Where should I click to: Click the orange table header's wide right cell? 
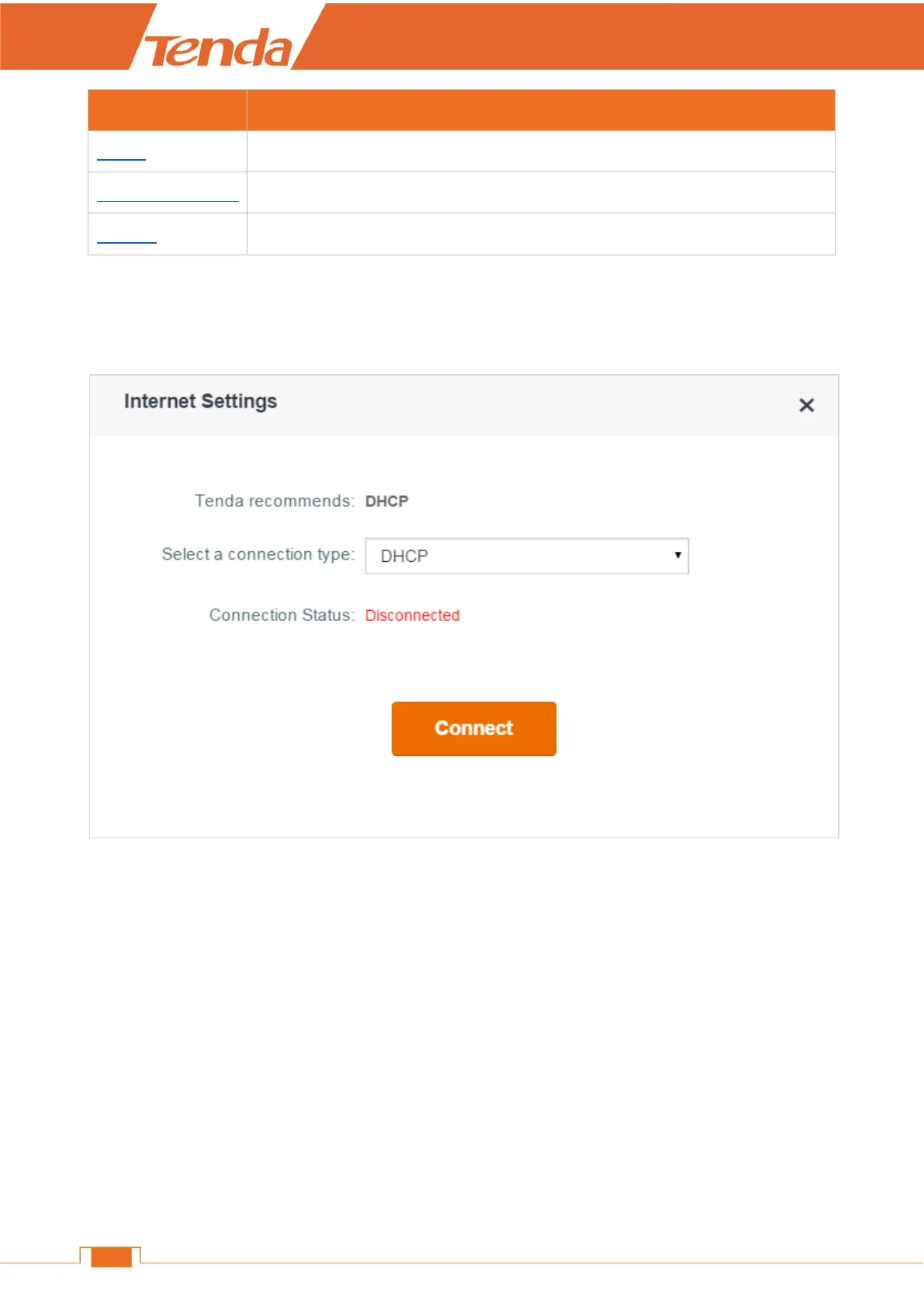coord(541,110)
